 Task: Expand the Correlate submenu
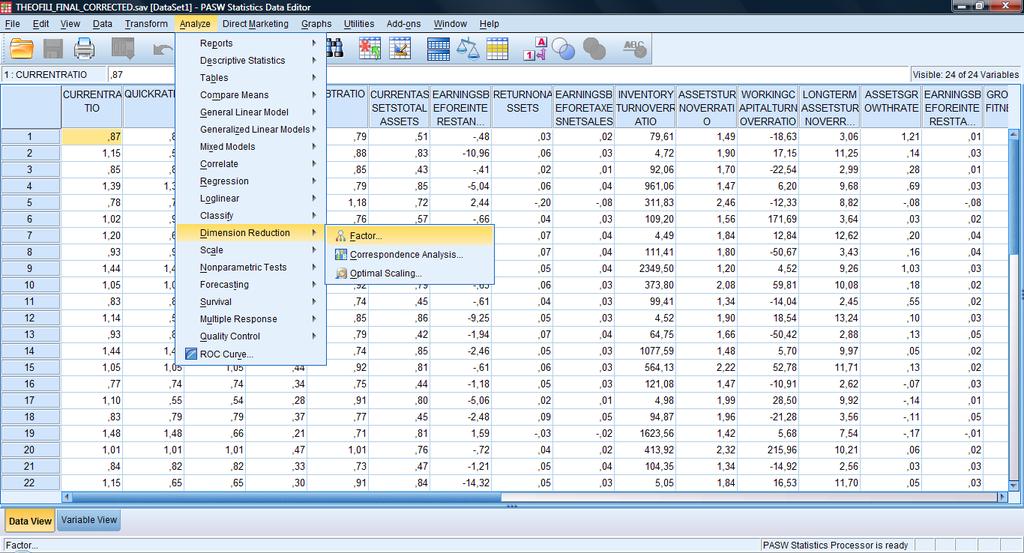(251, 164)
